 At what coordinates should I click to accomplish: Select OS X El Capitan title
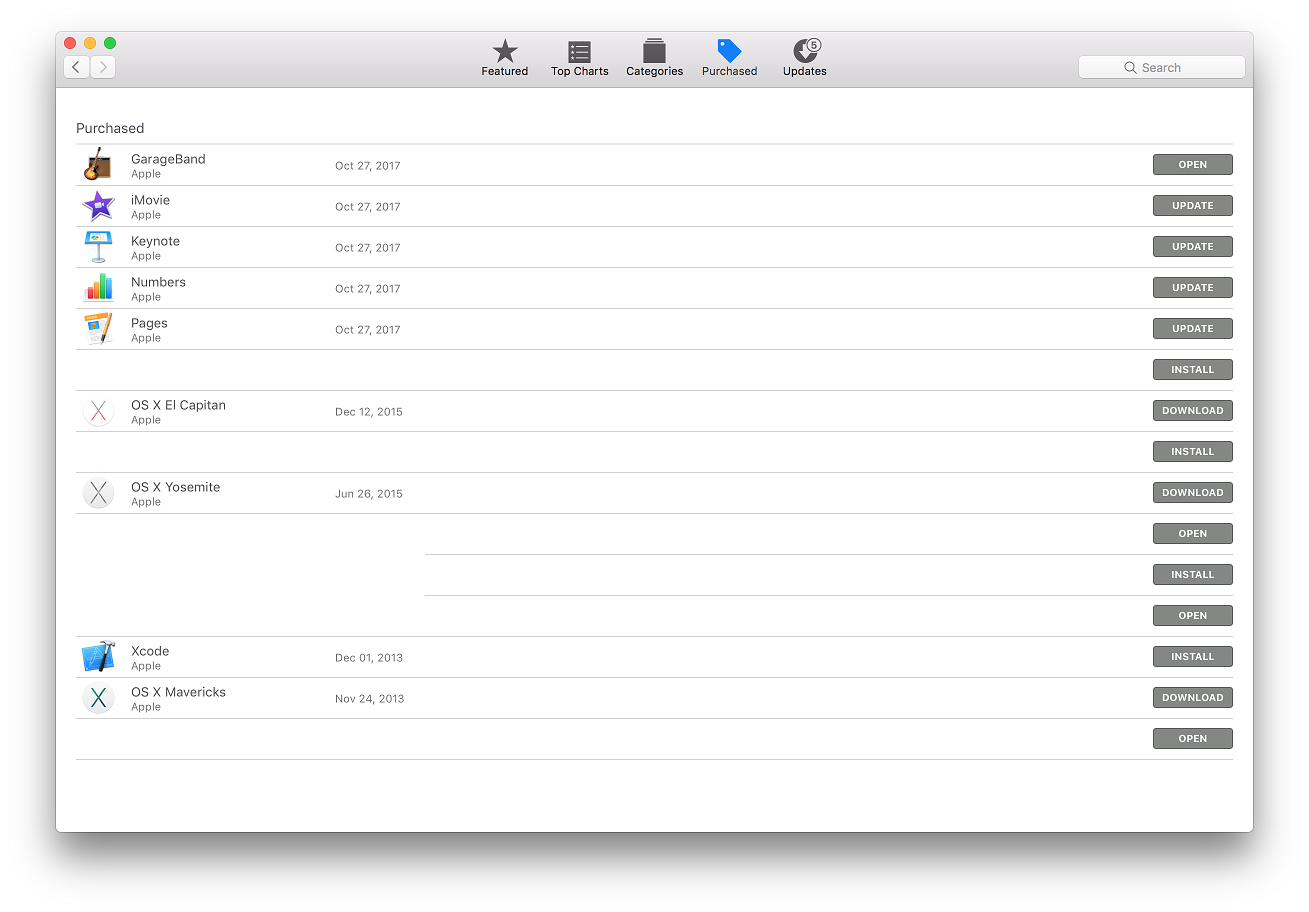click(178, 405)
